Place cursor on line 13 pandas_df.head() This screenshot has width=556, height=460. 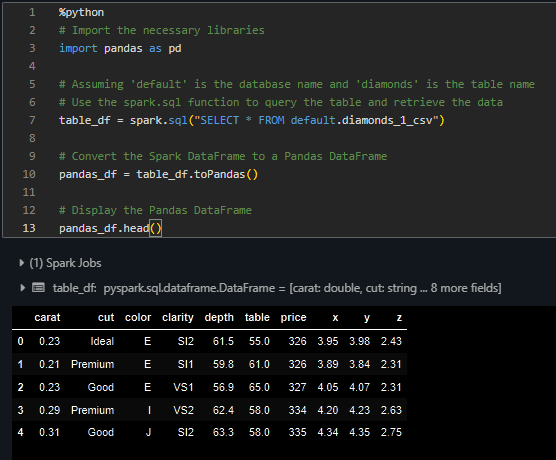(110, 228)
